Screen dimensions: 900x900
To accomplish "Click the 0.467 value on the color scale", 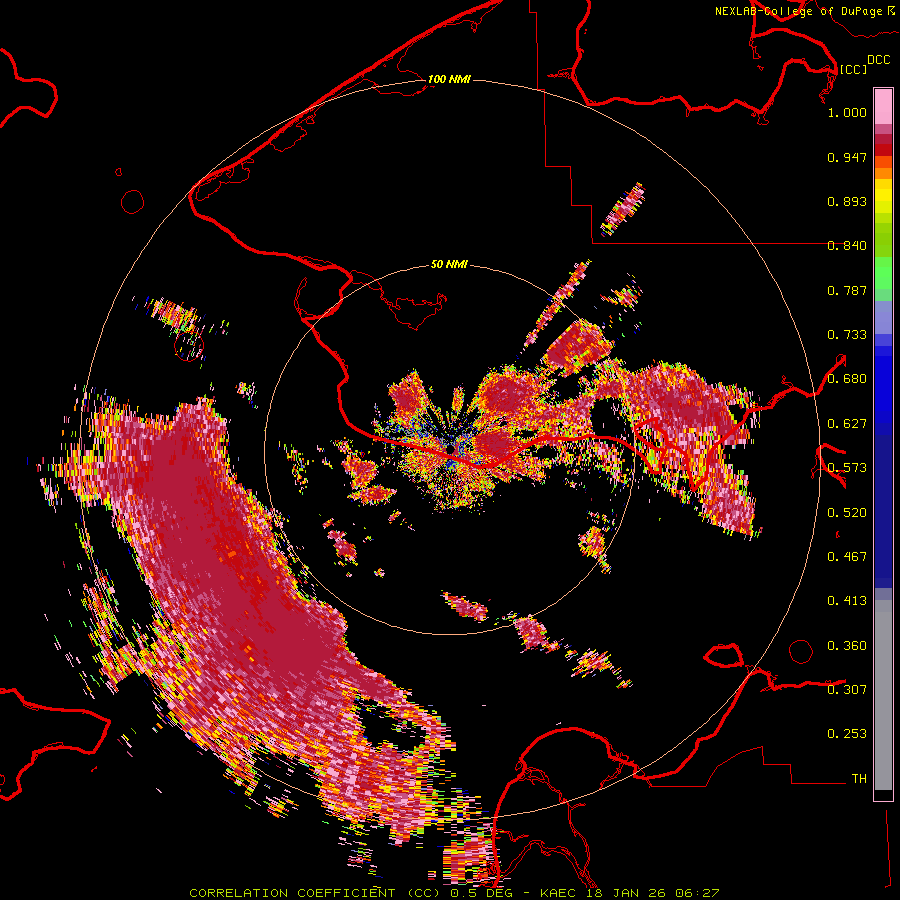I will coord(847,557).
